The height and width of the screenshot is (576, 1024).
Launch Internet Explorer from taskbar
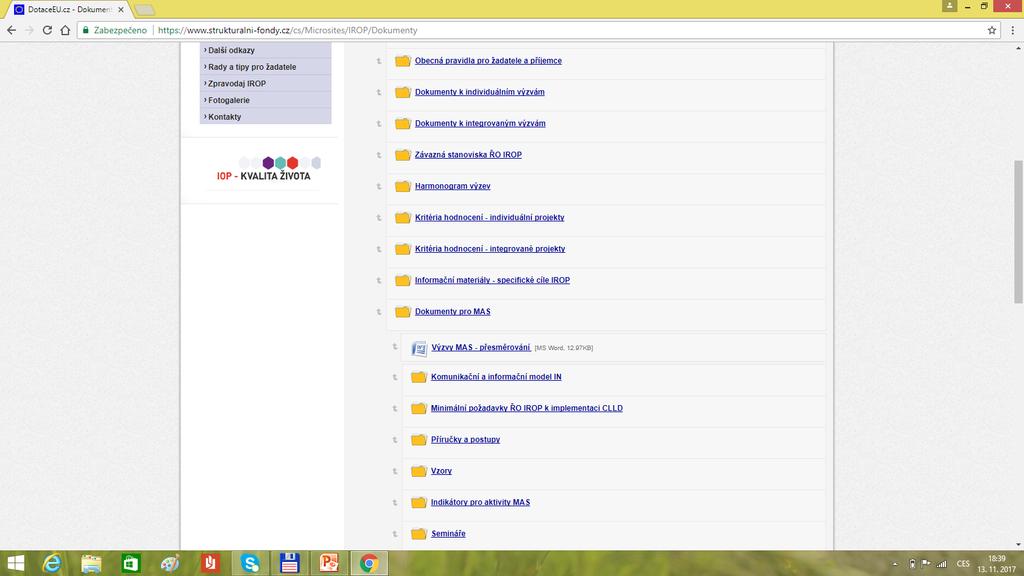click(52, 563)
